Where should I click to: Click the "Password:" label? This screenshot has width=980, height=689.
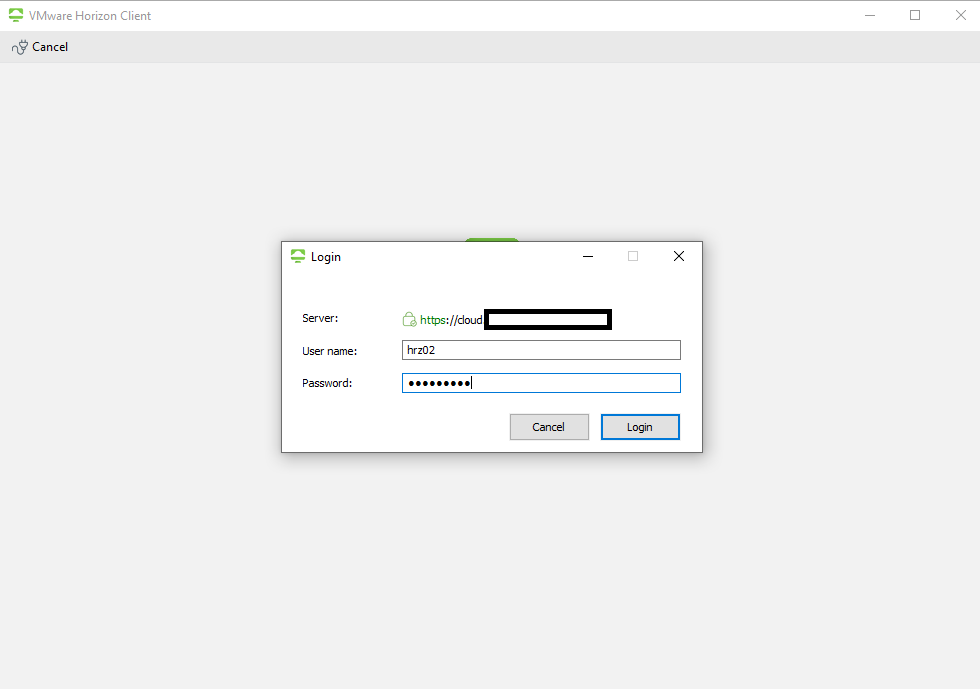click(x=327, y=383)
